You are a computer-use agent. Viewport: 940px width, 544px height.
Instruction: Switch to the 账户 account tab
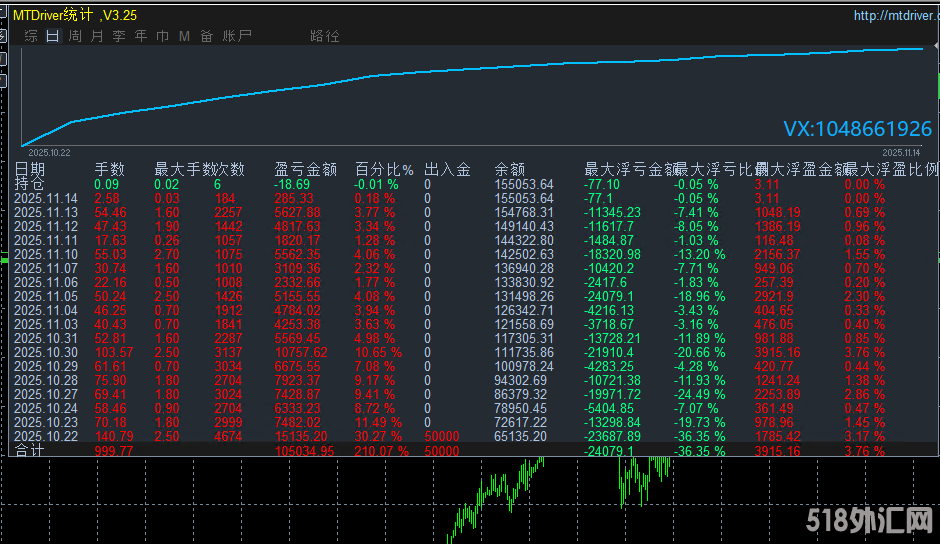[237, 36]
